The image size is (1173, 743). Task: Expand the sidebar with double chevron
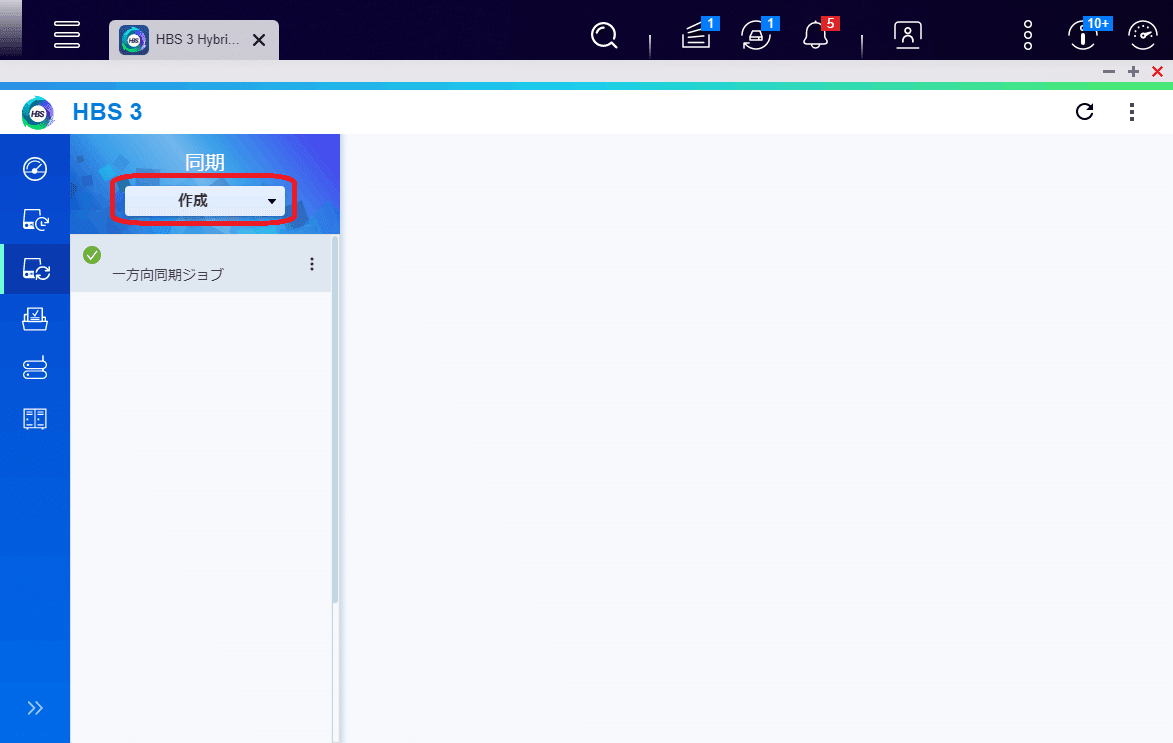(x=34, y=708)
